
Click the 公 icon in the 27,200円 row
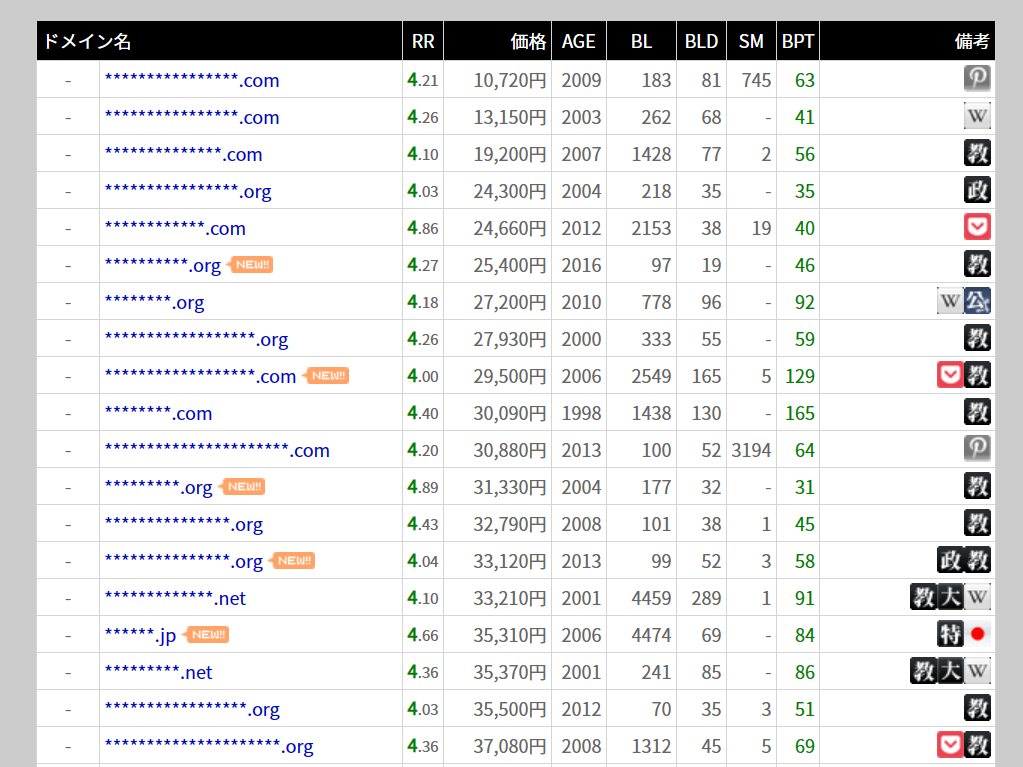[978, 301]
